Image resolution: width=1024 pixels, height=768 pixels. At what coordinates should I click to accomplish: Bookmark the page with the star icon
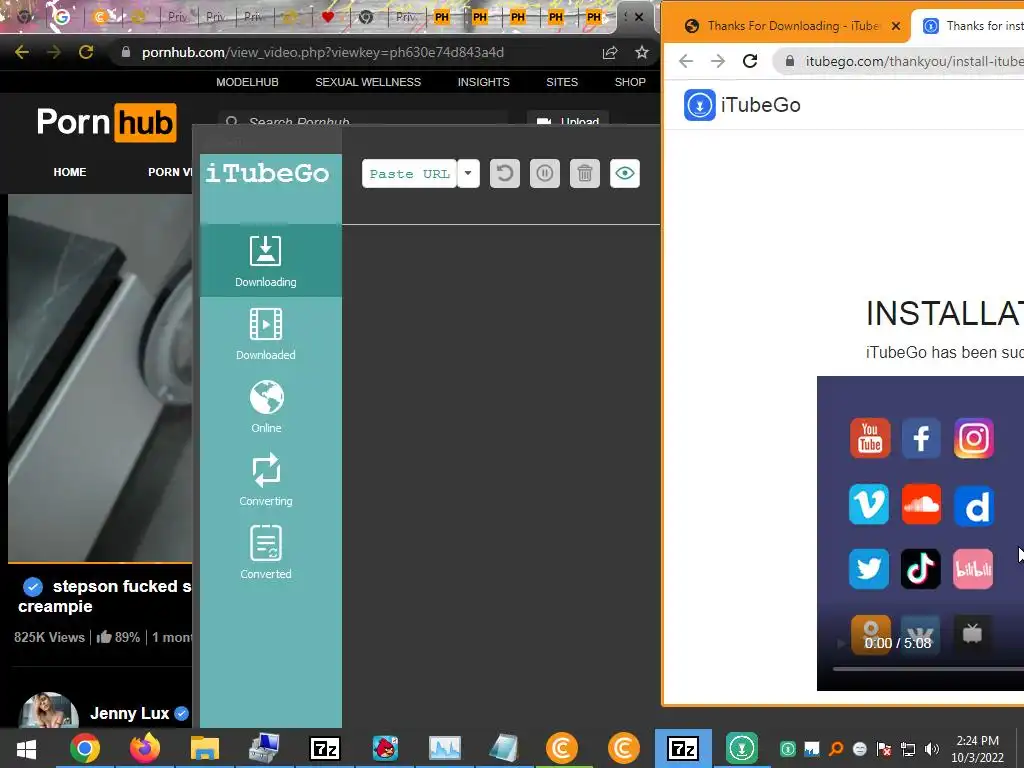[642, 52]
